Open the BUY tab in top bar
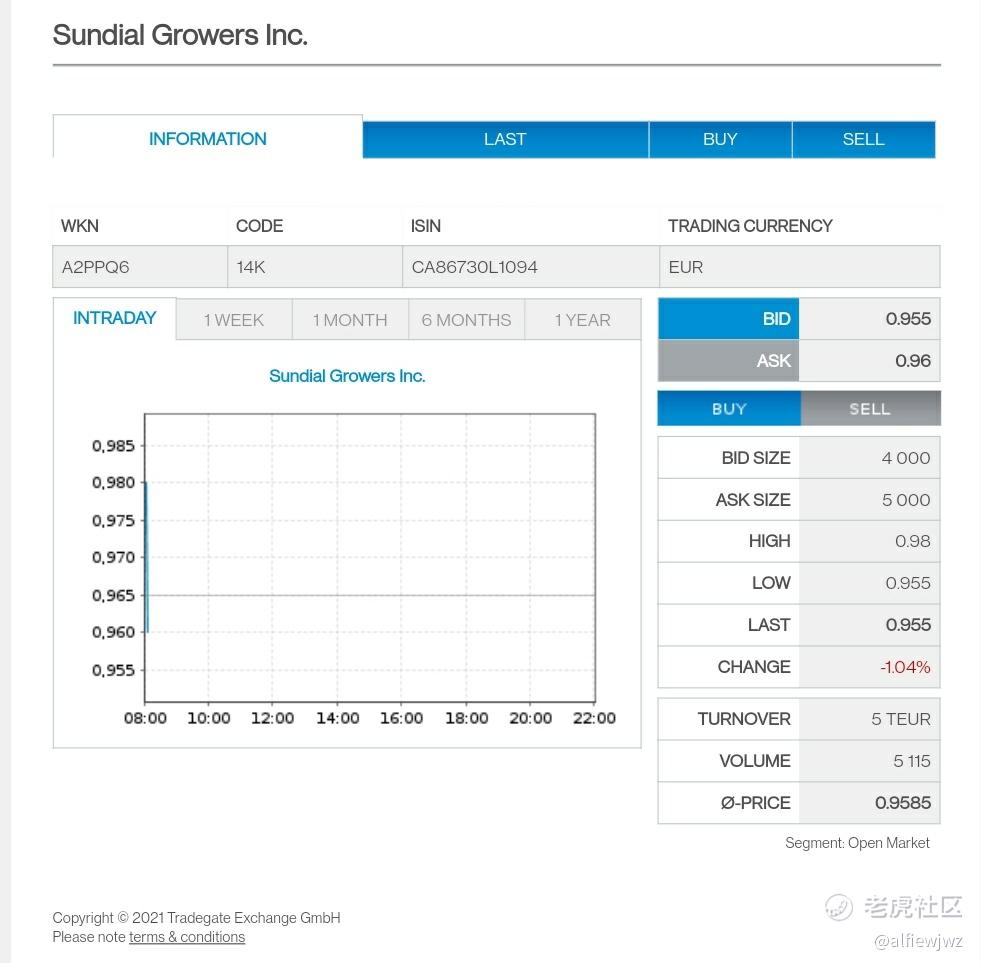The image size is (981, 963). pyautogui.click(x=720, y=140)
